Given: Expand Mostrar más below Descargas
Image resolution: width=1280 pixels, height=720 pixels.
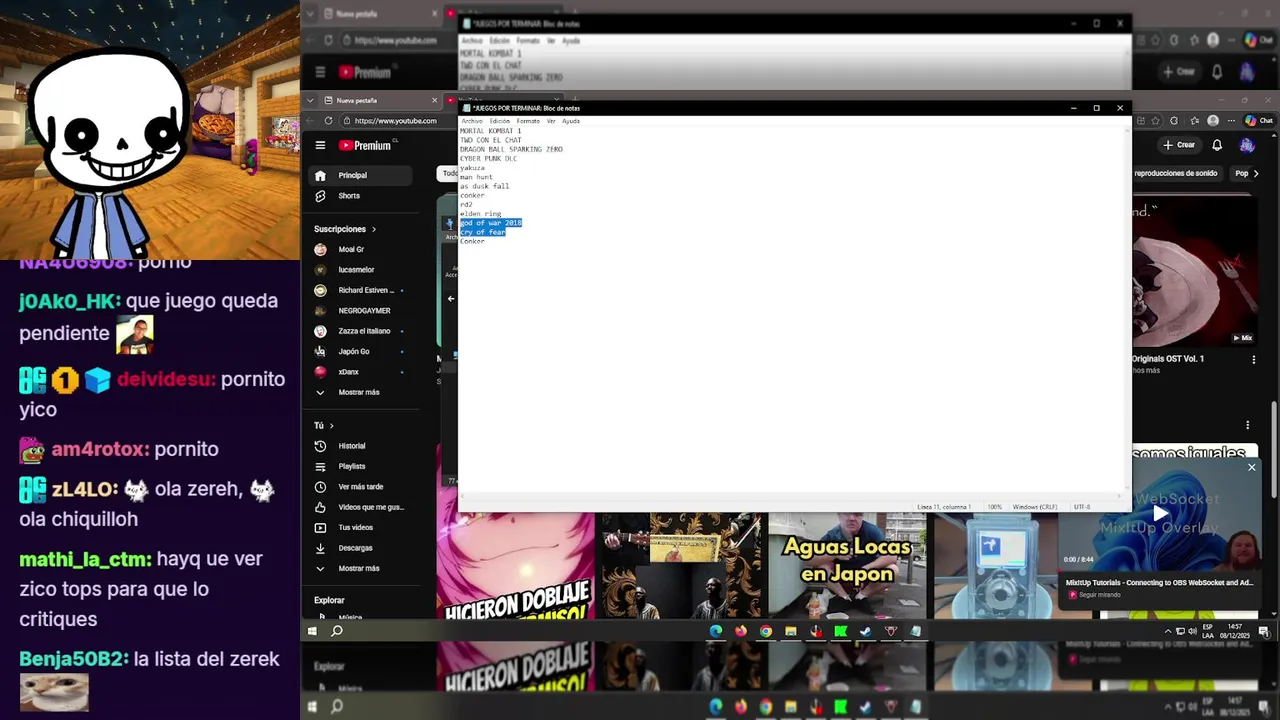Looking at the screenshot, I should (x=359, y=568).
